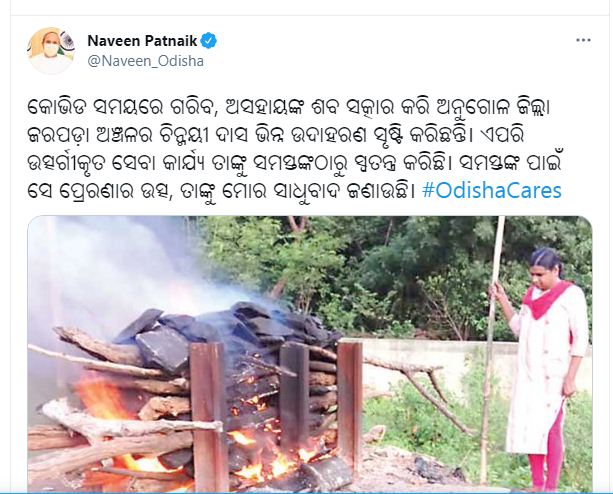
Task: Open the Naveen Patnaik display name
Action: pos(142,41)
